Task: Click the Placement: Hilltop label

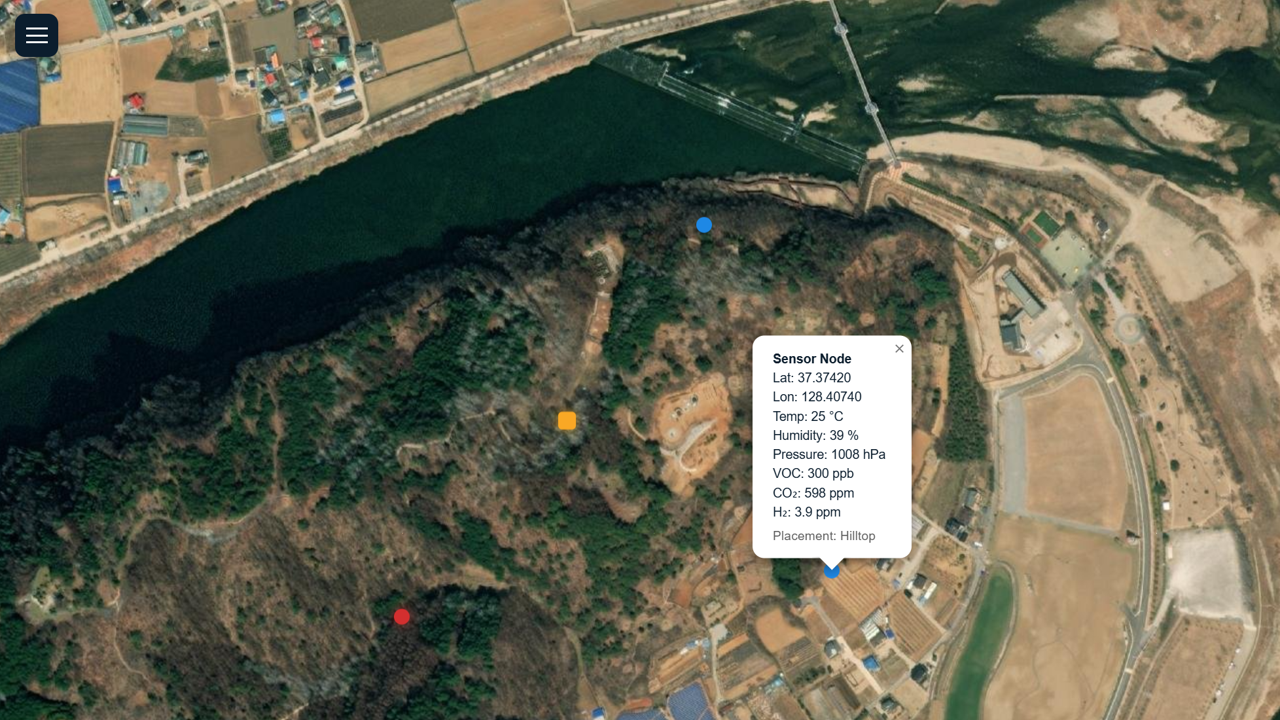Action: [x=824, y=536]
